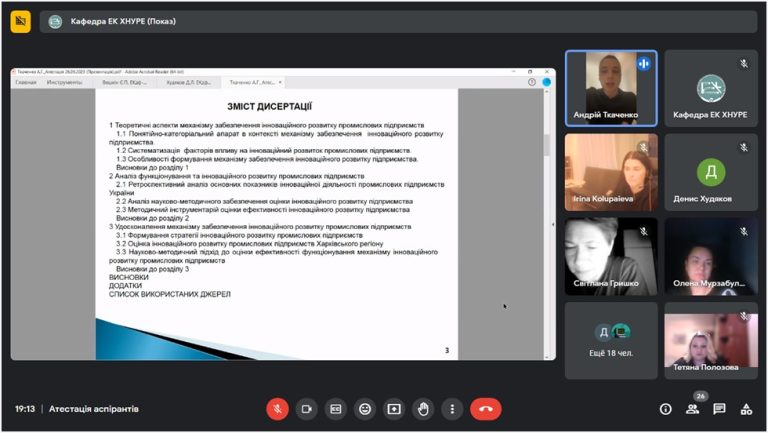This screenshot has height=433, width=768.
Task: Toggle the camera on or off
Action: [x=307, y=409]
